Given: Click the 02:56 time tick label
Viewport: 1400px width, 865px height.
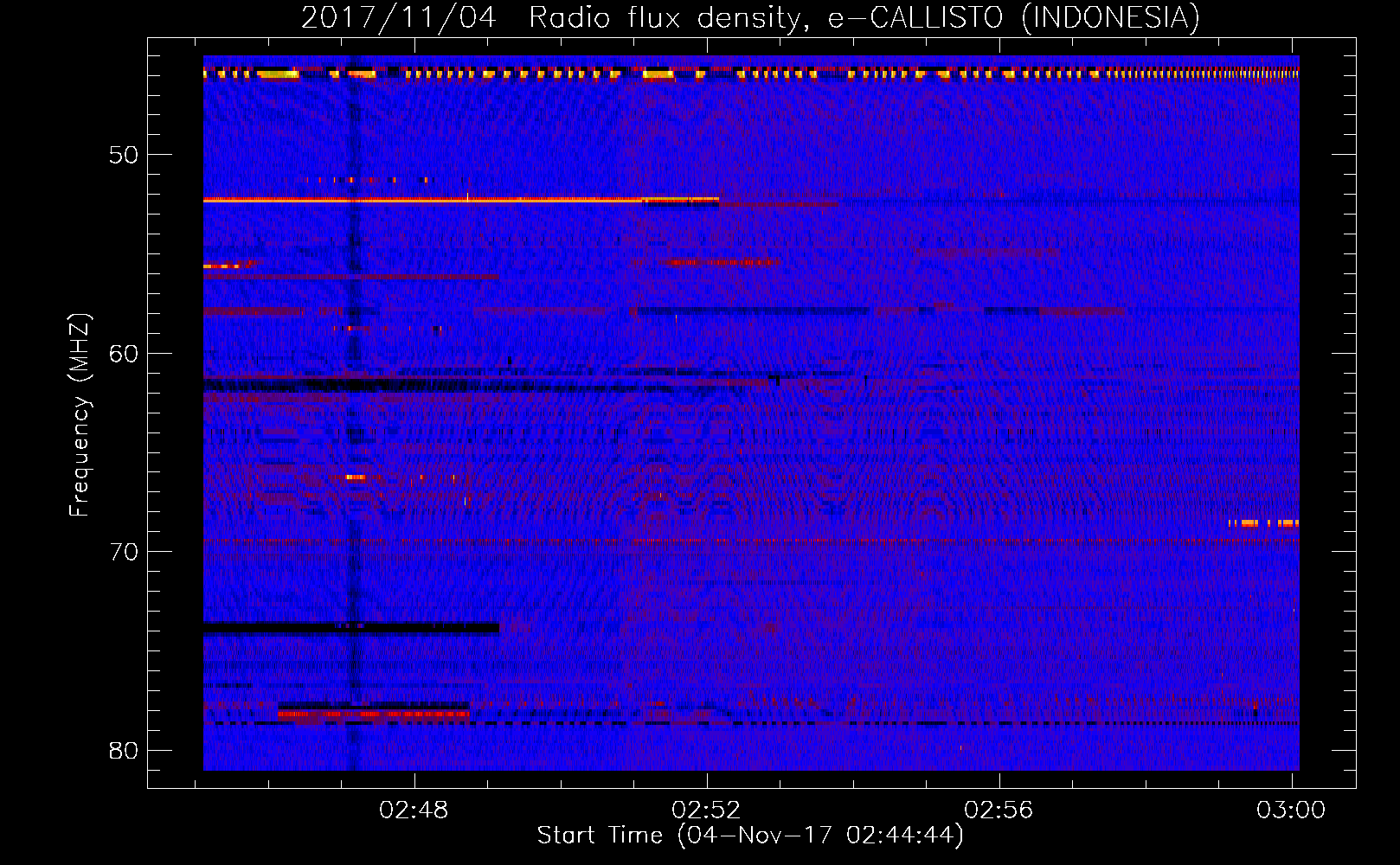Looking at the screenshot, I should pyautogui.click(x=999, y=810).
